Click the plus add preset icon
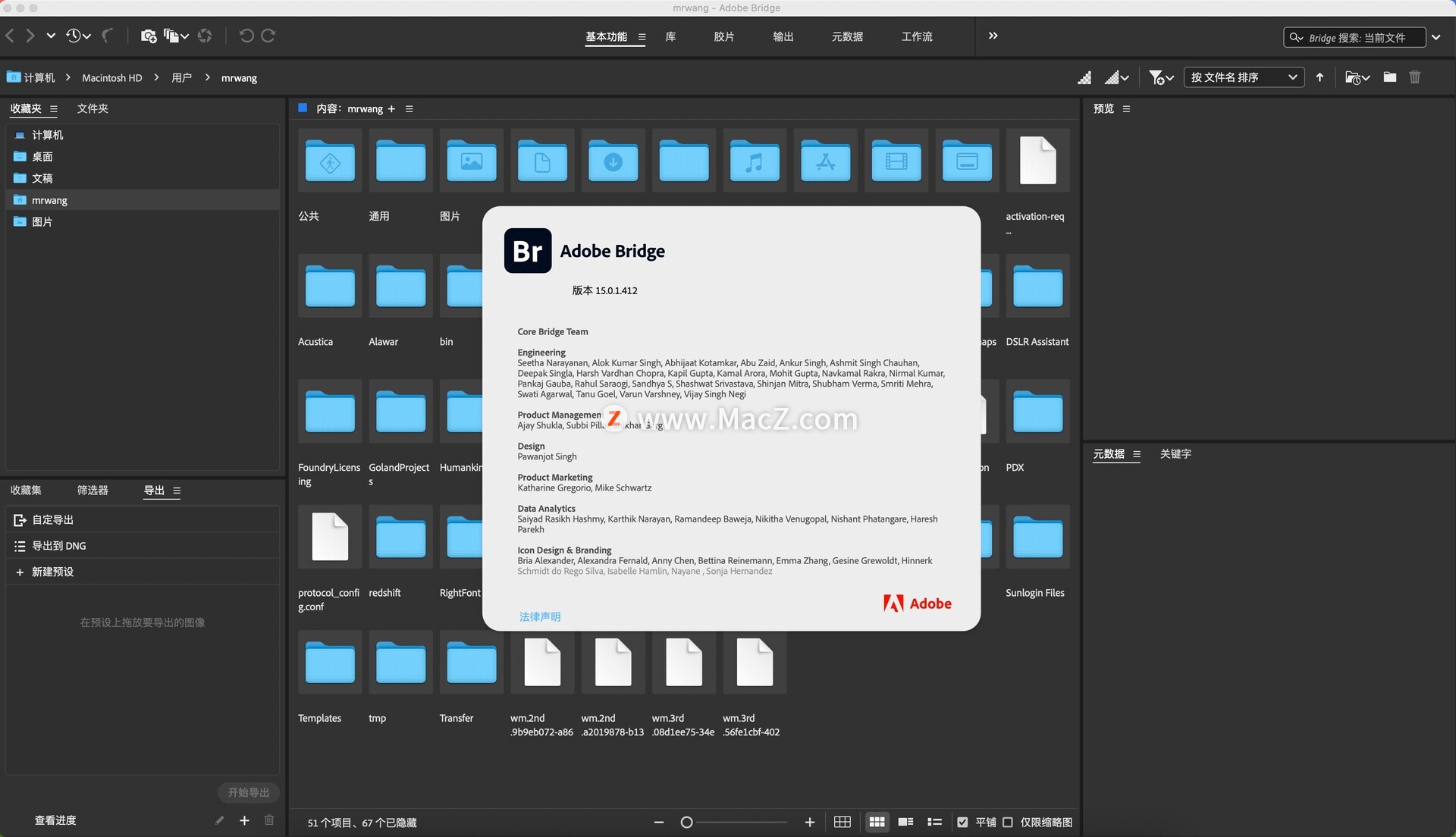The height and width of the screenshot is (837, 1456). pos(244,820)
